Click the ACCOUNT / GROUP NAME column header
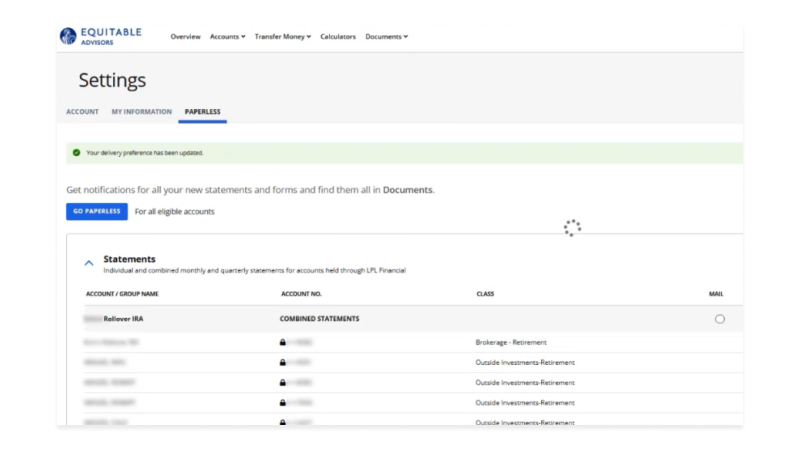 pyautogui.click(x=122, y=294)
